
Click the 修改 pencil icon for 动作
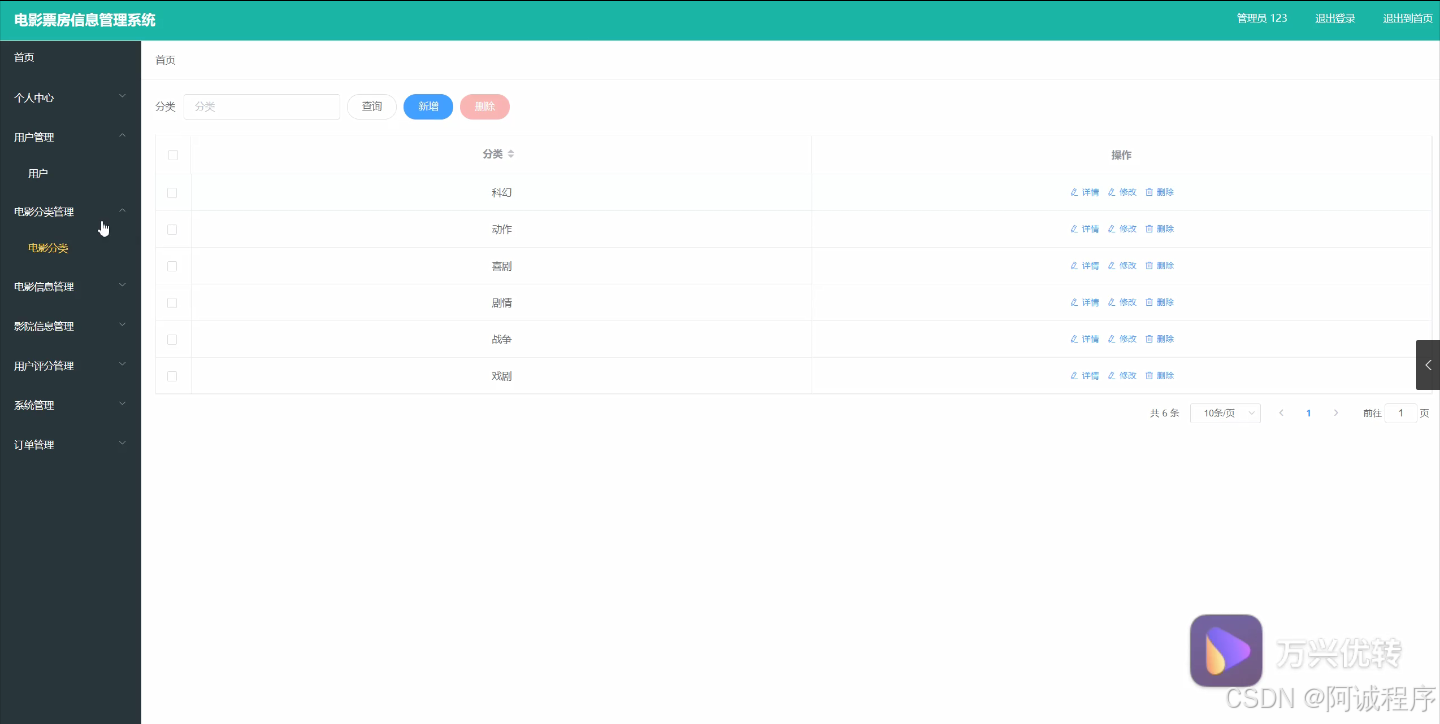(x=1110, y=228)
